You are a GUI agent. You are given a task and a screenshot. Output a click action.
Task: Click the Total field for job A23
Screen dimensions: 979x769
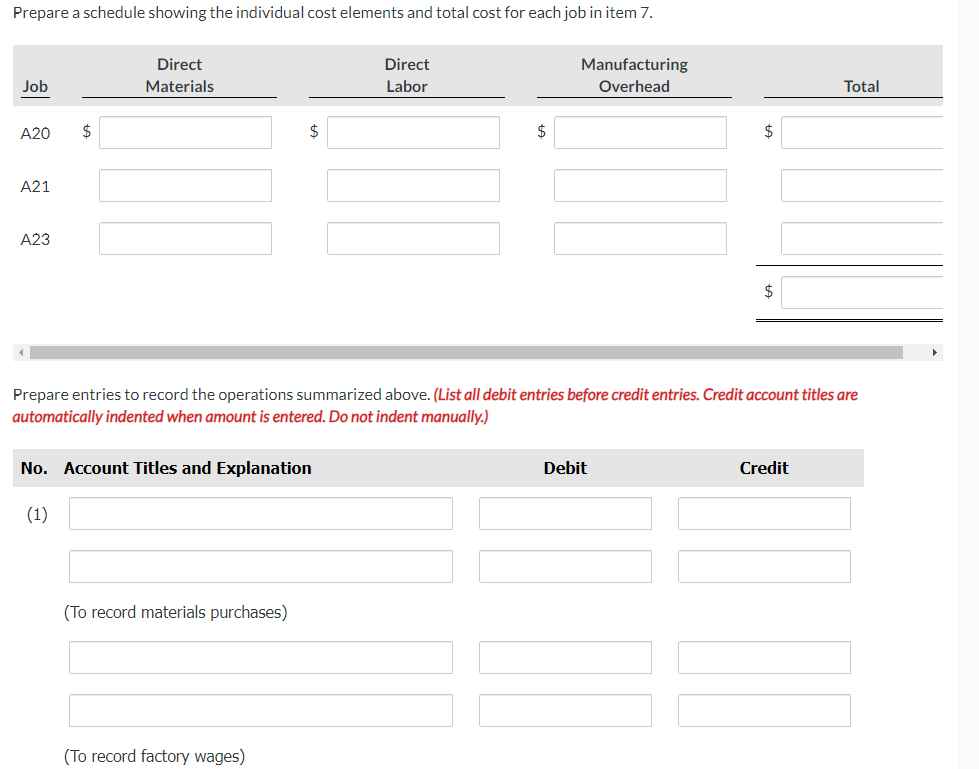pyautogui.click(x=865, y=238)
